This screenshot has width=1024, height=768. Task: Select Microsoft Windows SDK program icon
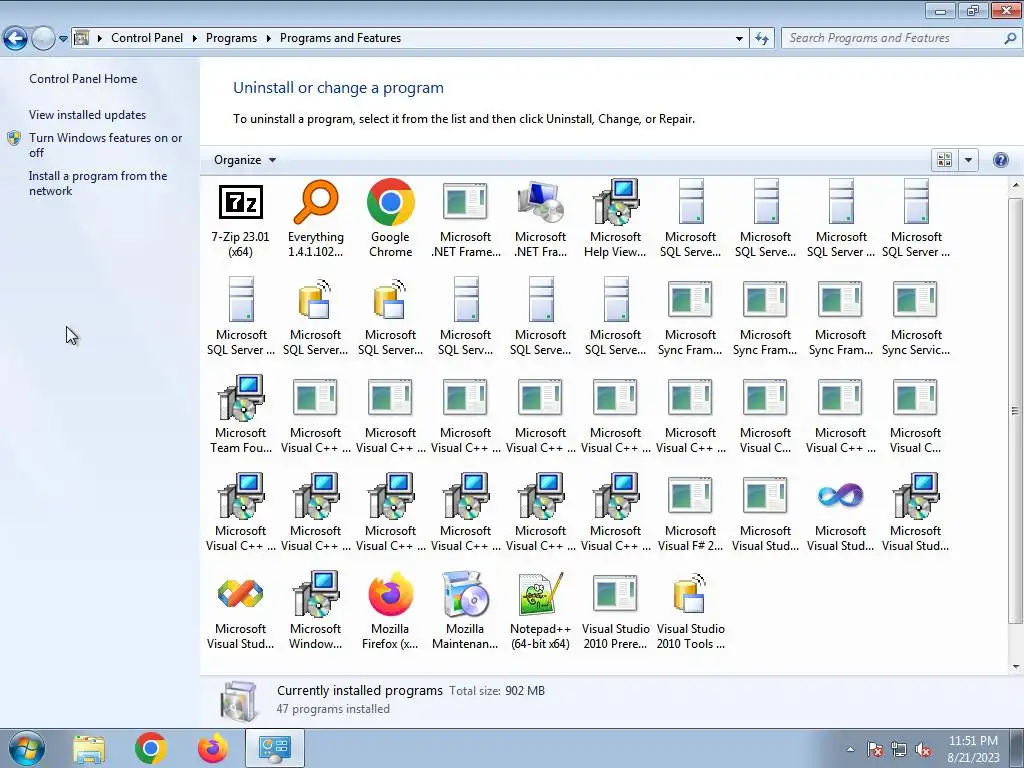(x=315, y=610)
